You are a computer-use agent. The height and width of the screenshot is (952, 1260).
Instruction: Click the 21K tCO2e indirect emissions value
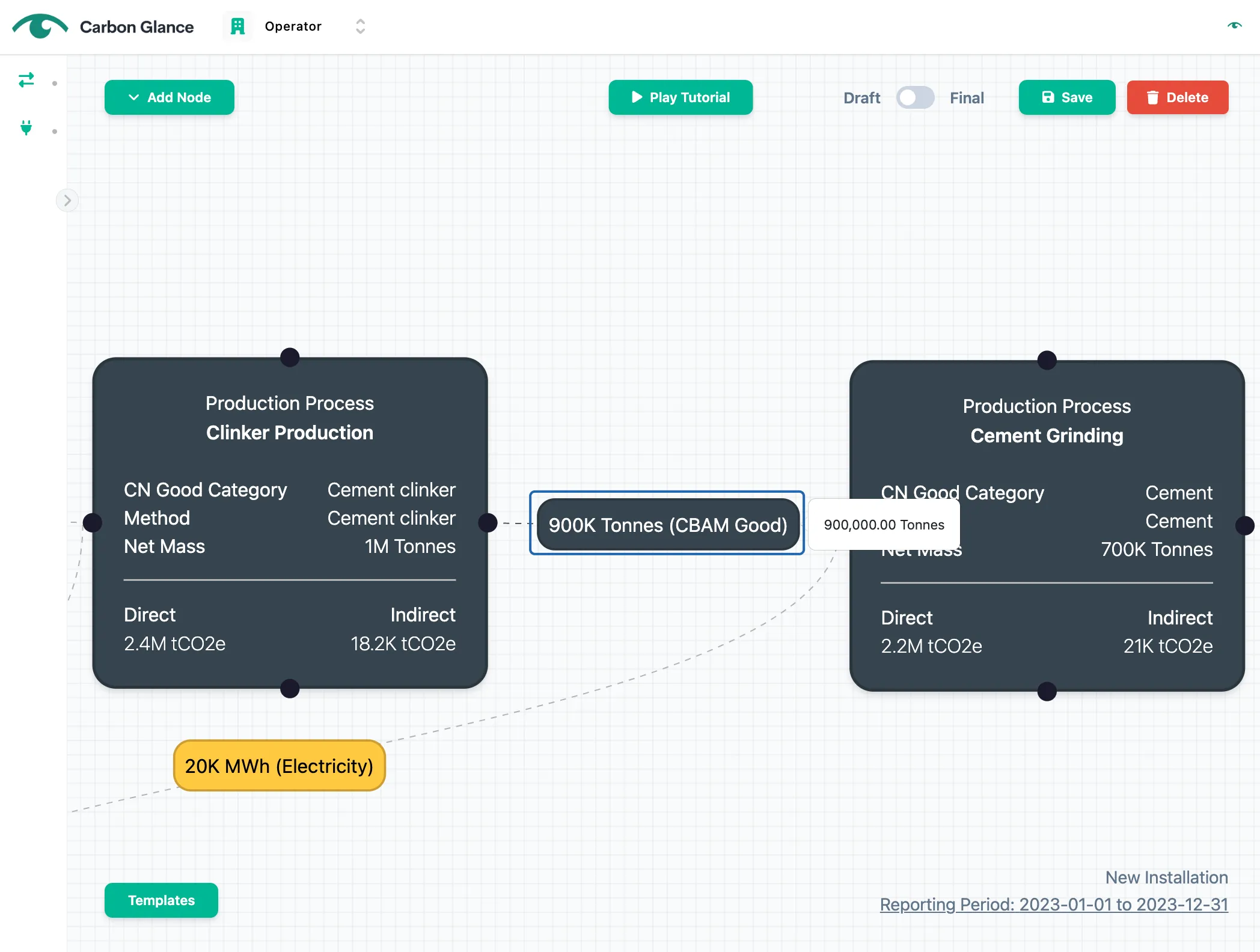(1168, 646)
